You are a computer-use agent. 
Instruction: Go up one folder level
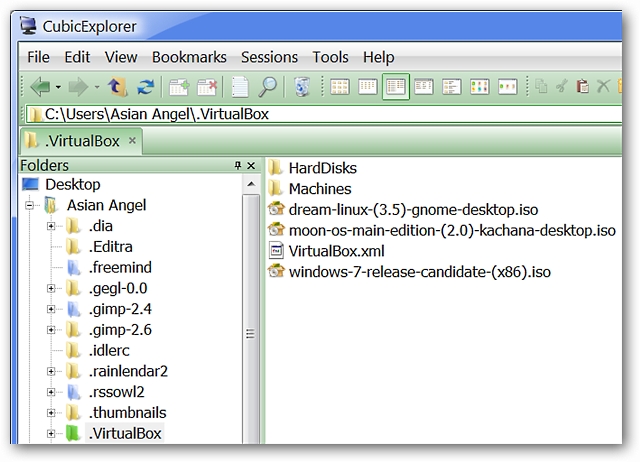point(118,87)
